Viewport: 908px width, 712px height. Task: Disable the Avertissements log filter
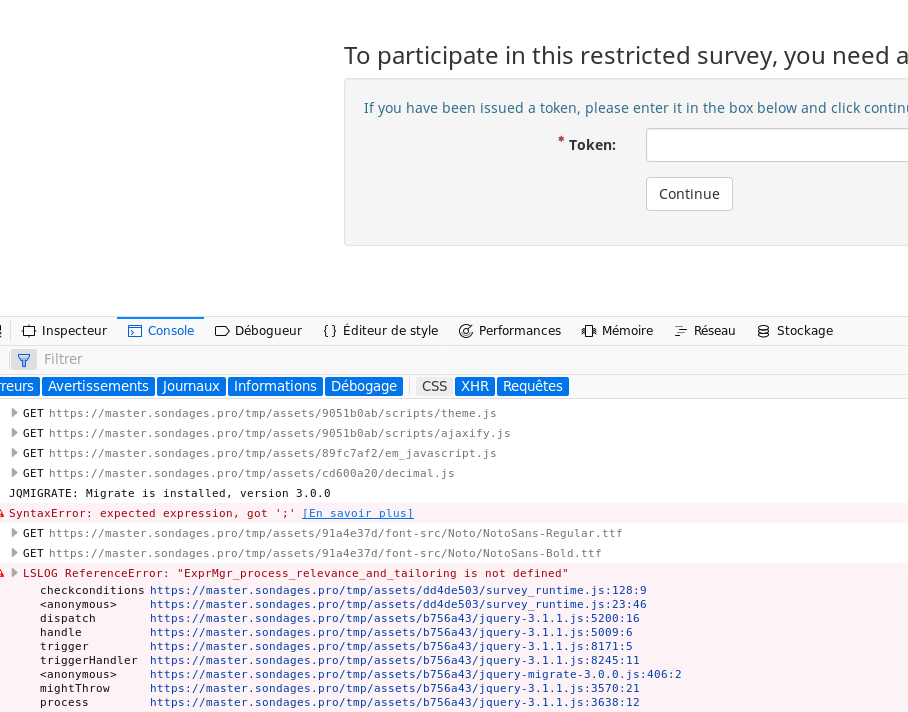click(98, 386)
